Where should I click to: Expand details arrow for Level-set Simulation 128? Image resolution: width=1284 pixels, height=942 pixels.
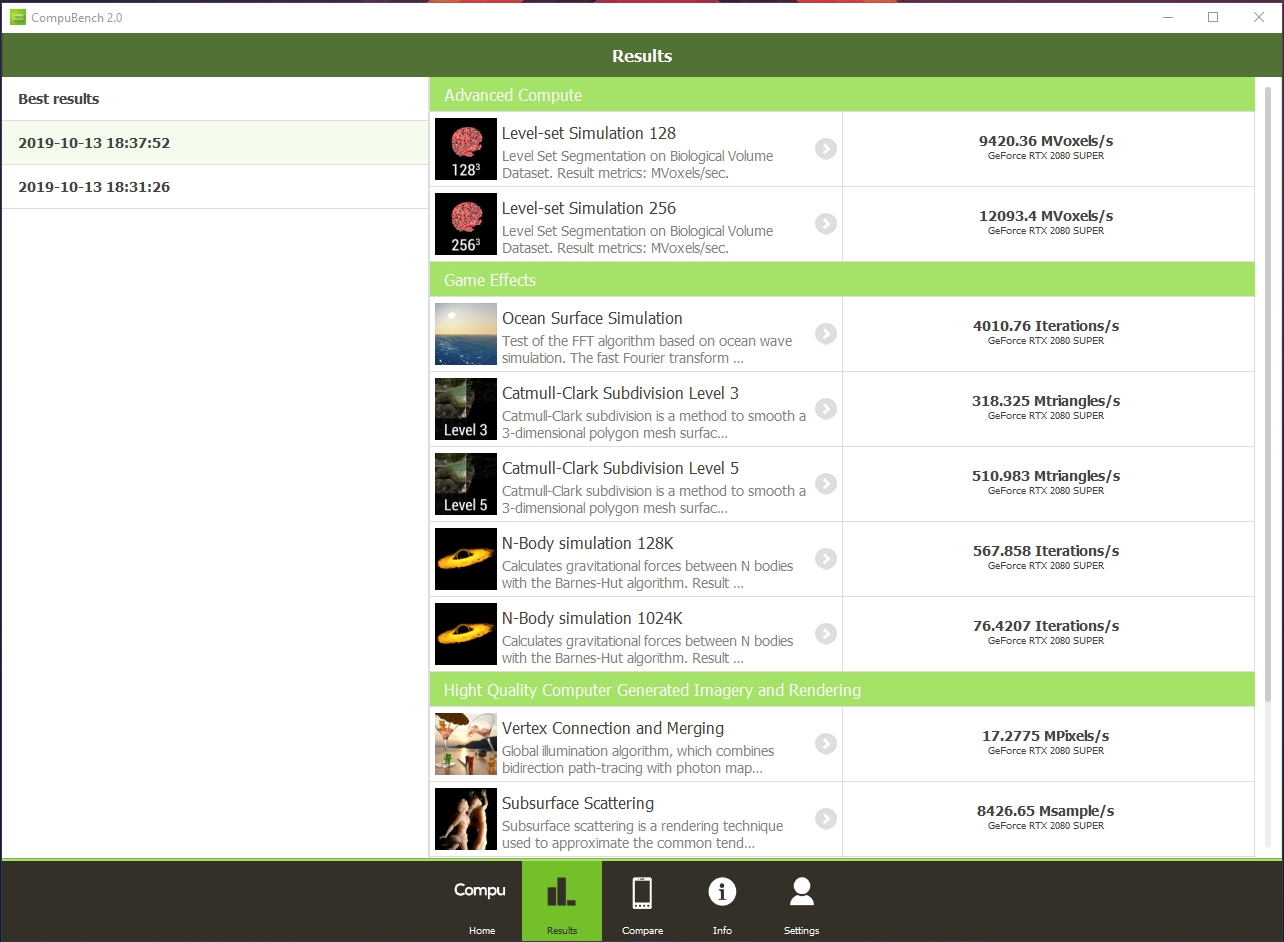click(826, 149)
